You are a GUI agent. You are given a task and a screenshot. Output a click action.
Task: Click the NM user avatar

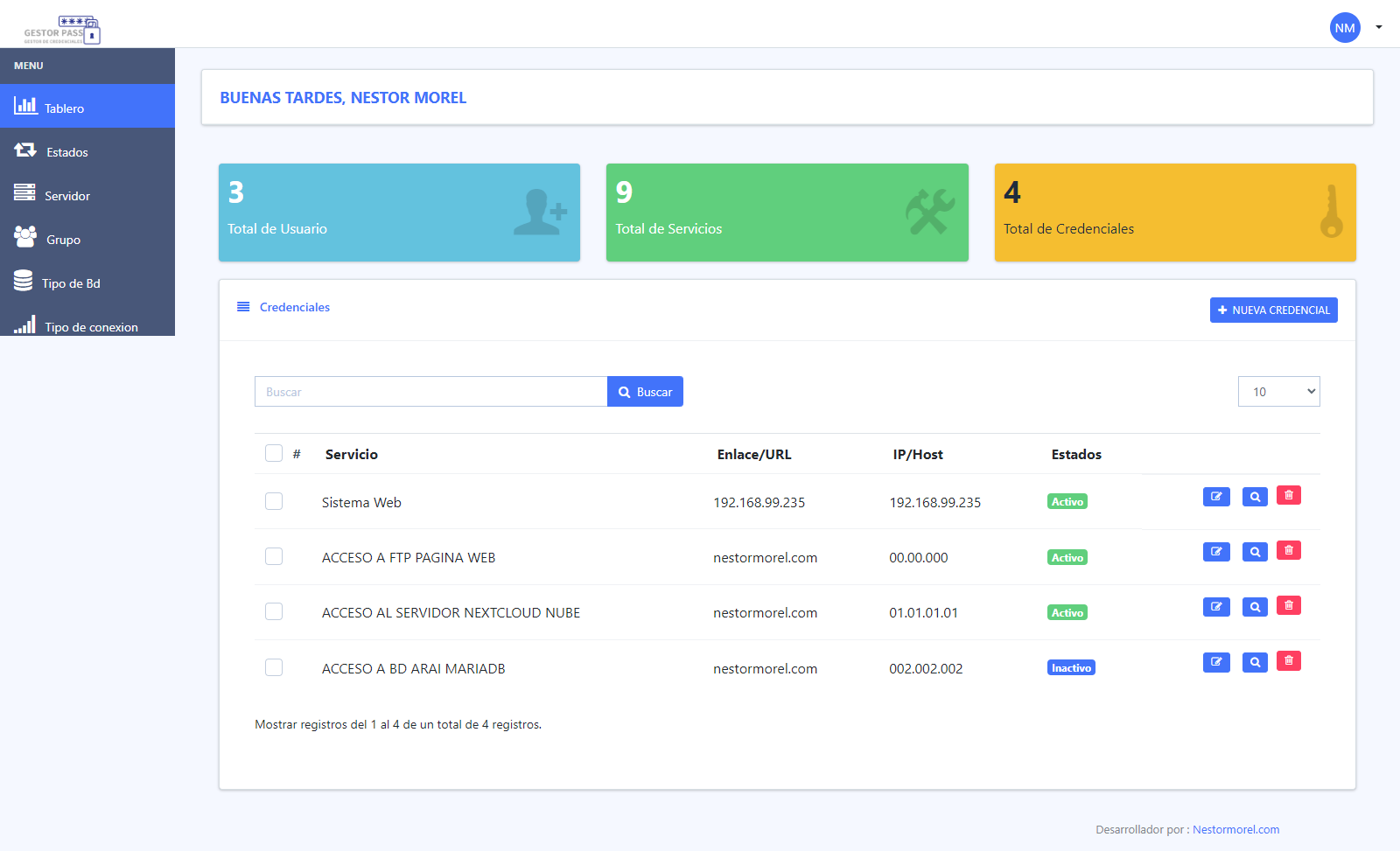click(x=1345, y=28)
